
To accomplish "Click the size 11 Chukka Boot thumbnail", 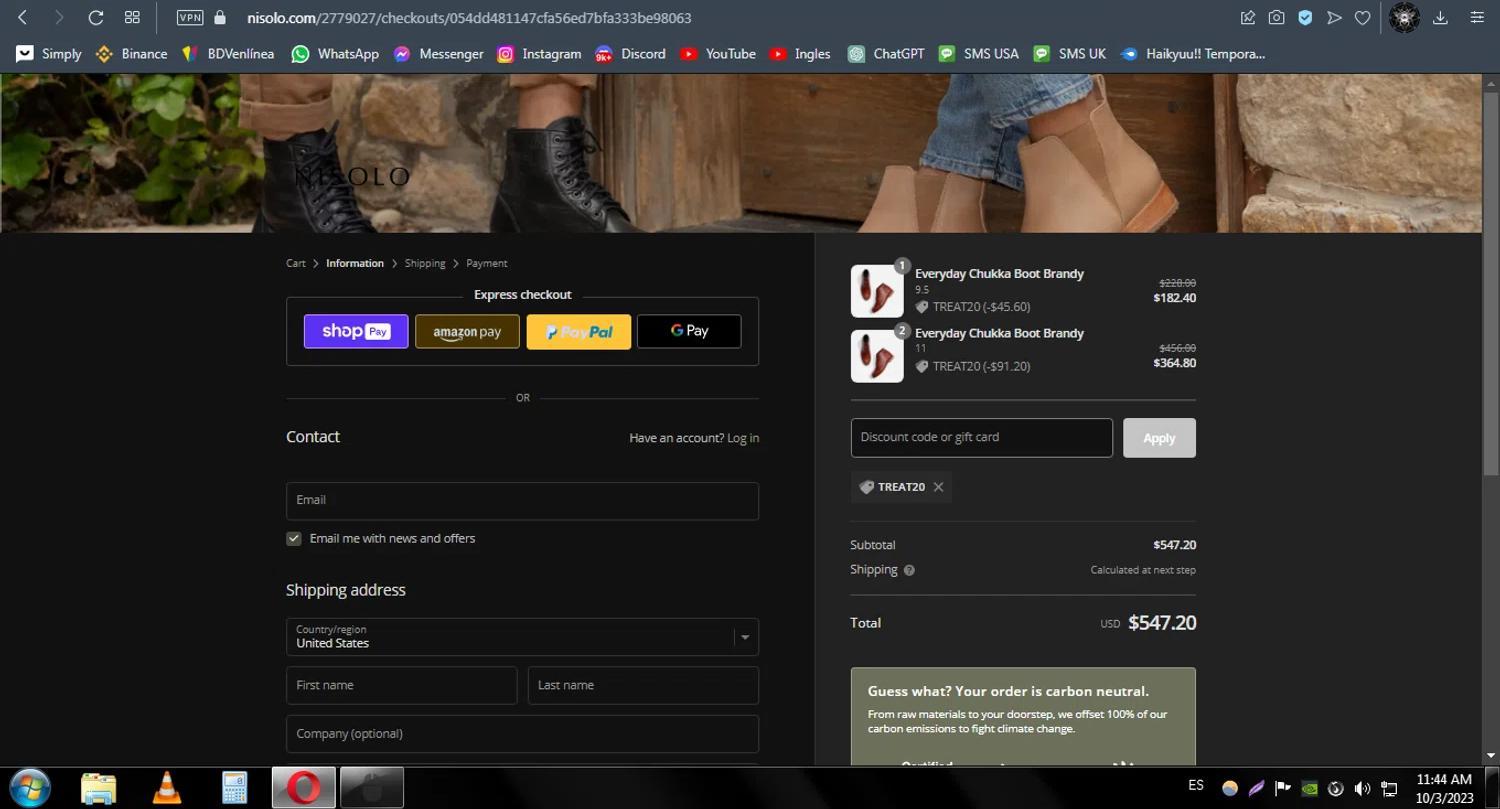I will point(877,356).
